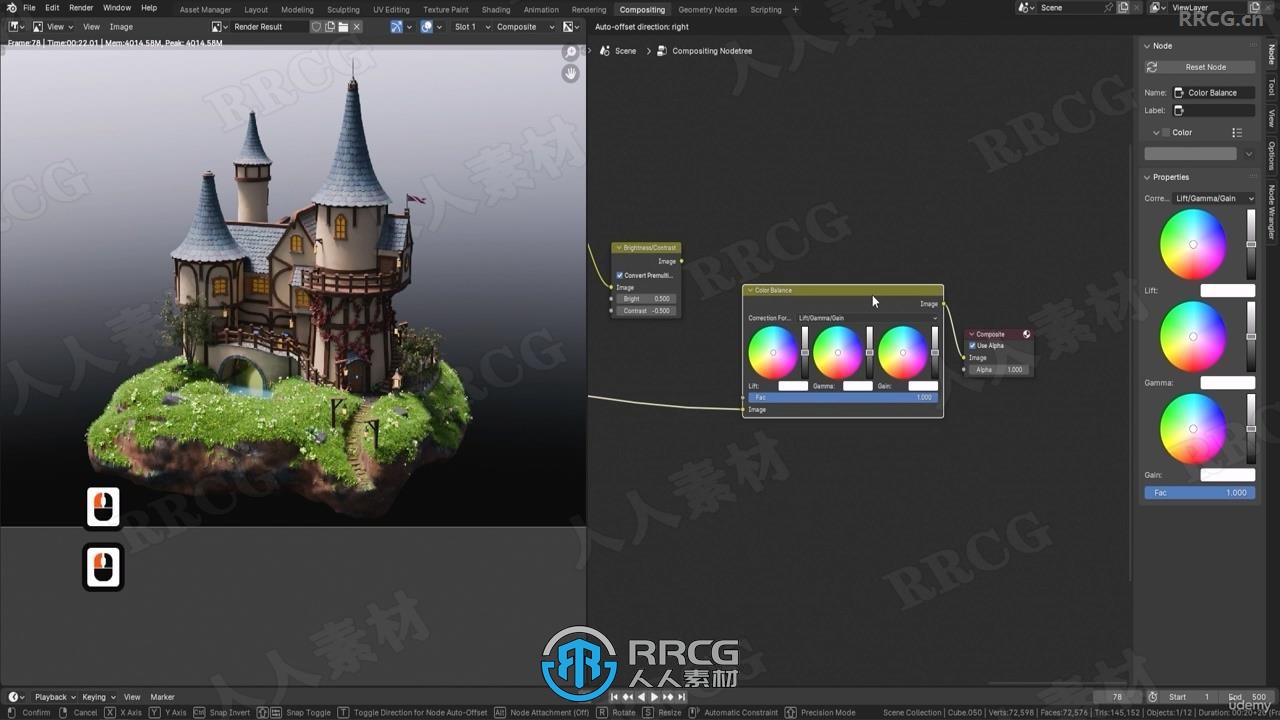Collapse the Color subpanel arrow
The width and height of the screenshot is (1280, 720).
click(x=1156, y=132)
